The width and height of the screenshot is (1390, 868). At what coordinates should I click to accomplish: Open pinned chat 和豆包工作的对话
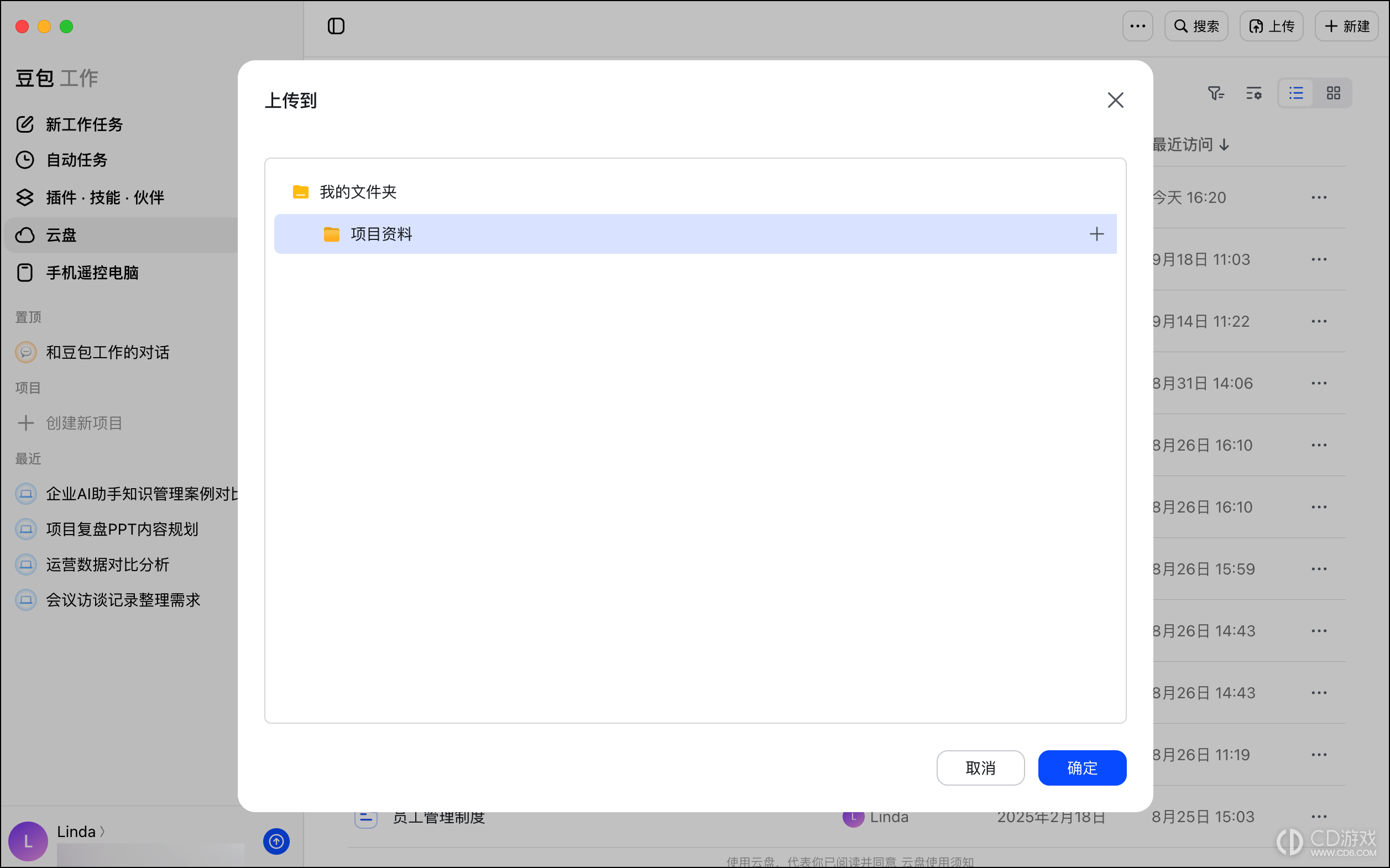(x=92, y=352)
